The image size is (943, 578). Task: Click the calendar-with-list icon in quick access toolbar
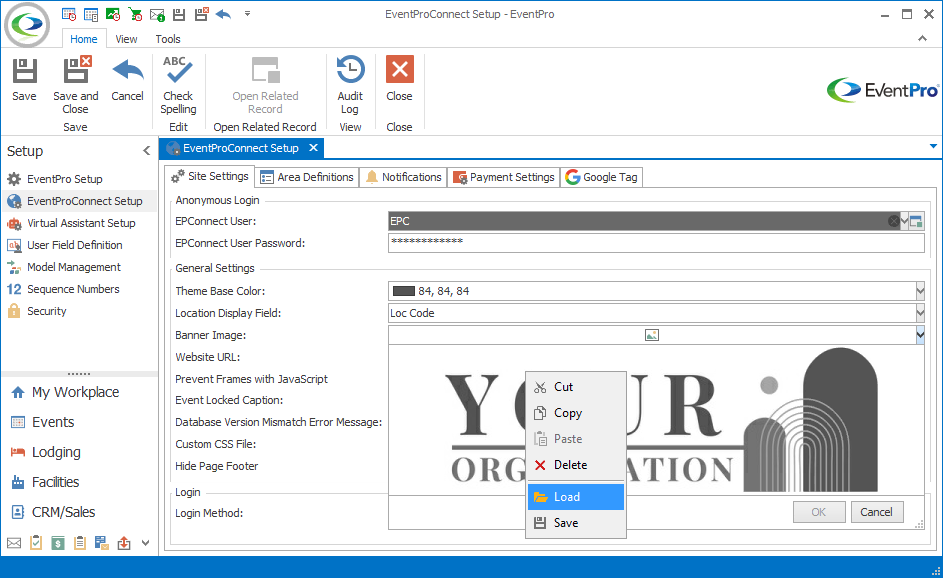point(91,14)
